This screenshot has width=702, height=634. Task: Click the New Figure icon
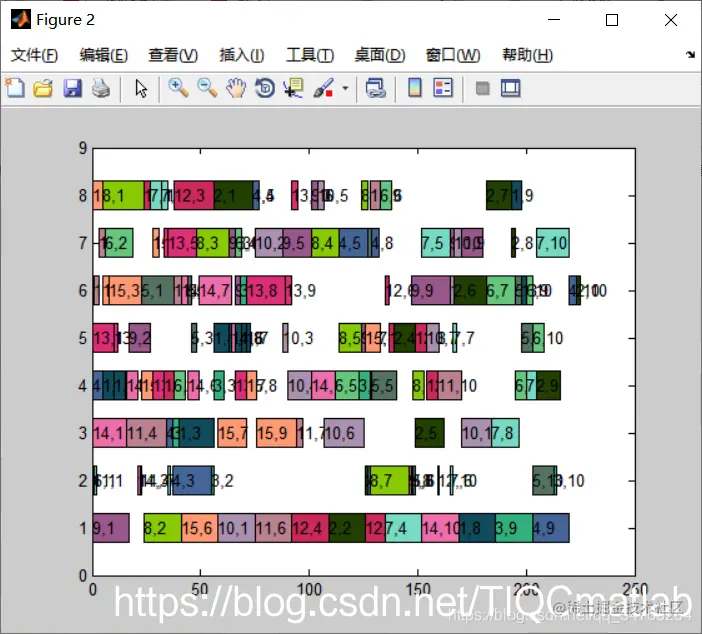(x=15, y=88)
